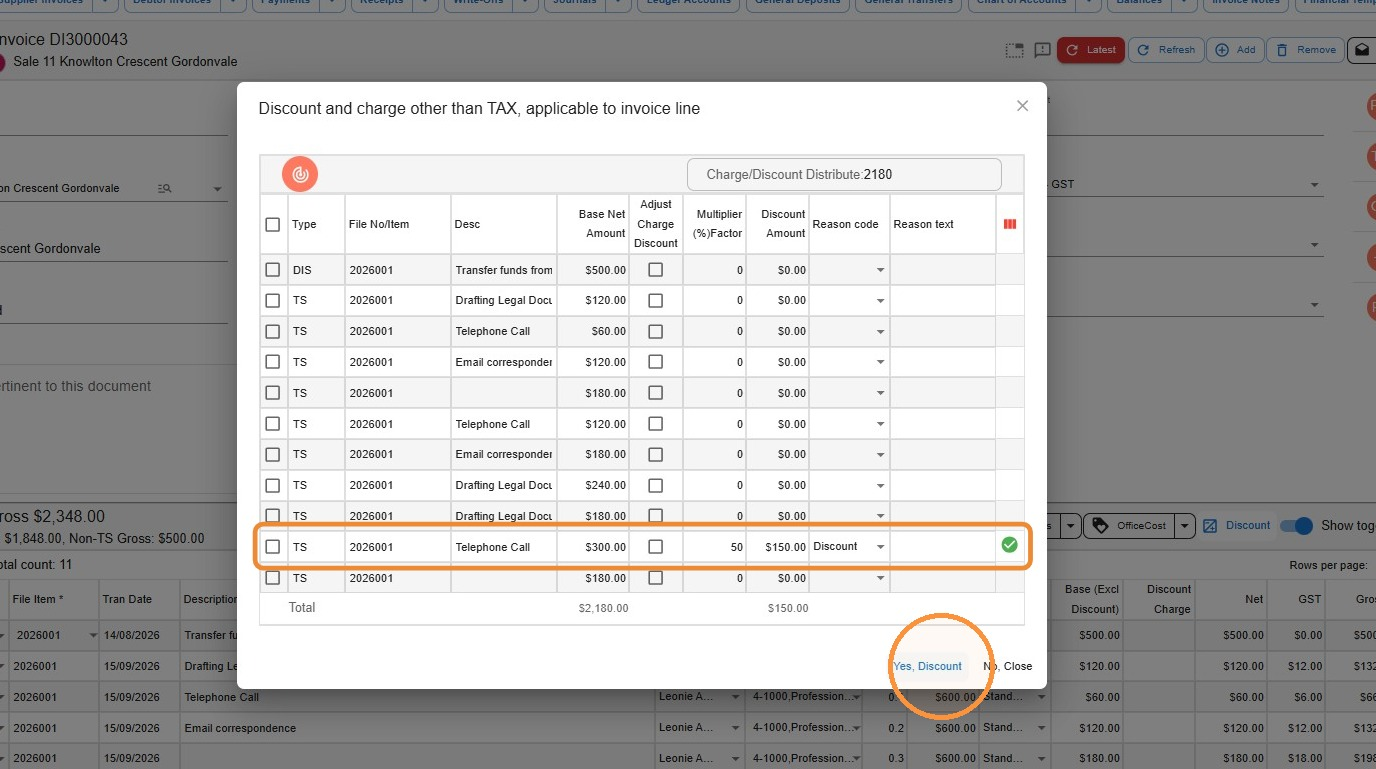Screen dimensions: 1376x769
Task: Open Reason code dropdown showing Discount
Action: click(x=880, y=547)
